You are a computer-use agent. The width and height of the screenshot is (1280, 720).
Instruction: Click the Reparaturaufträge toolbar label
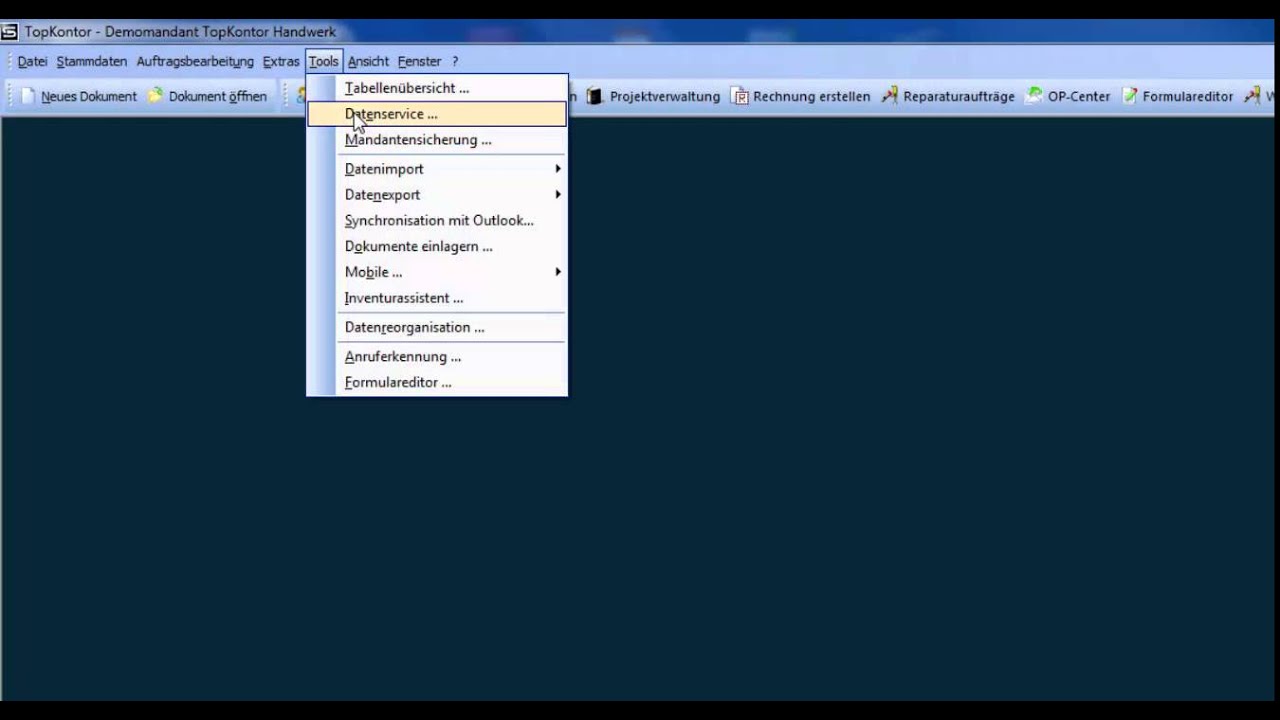pos(959,97)
